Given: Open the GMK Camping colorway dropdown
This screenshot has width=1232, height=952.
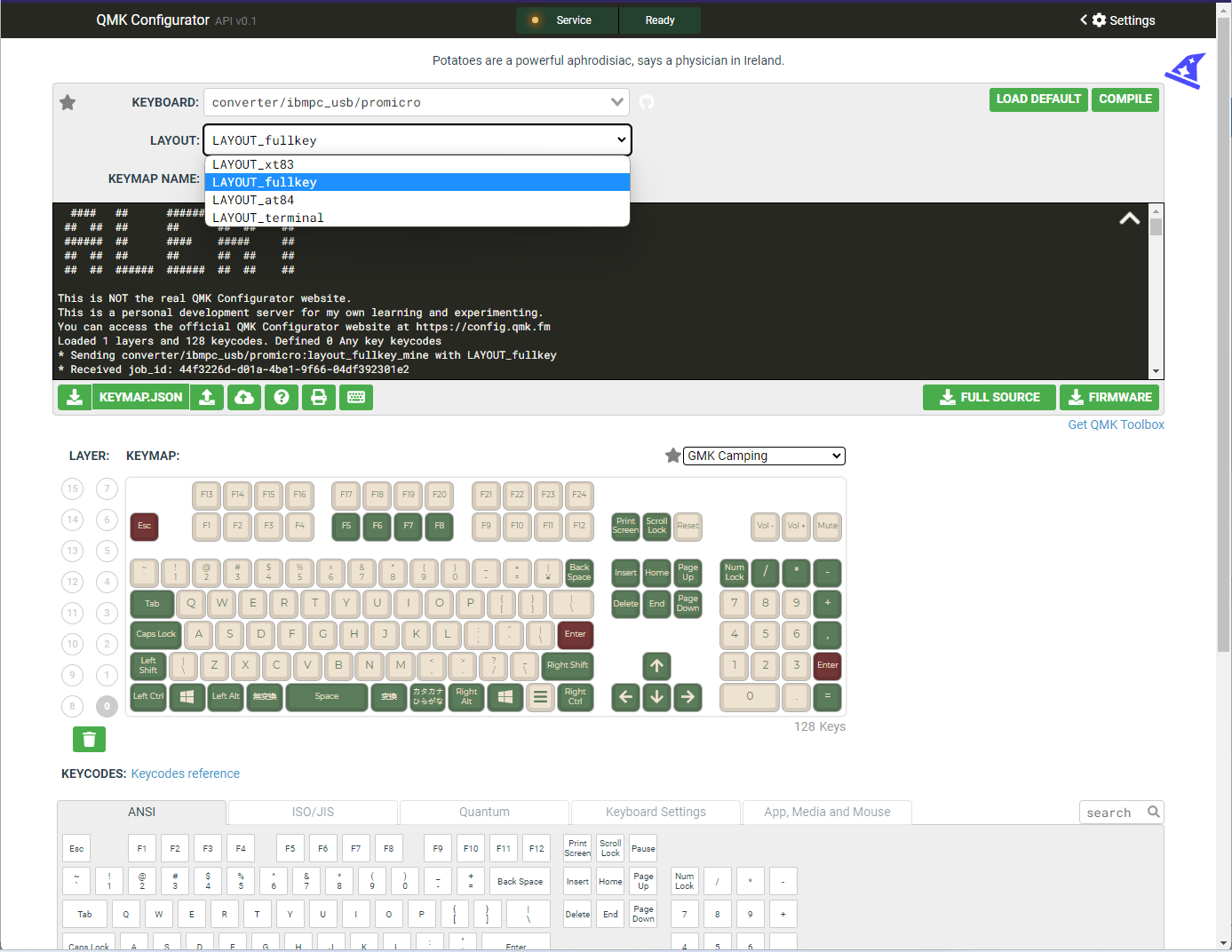Looking at the screenshot, I should click(764, 456).
